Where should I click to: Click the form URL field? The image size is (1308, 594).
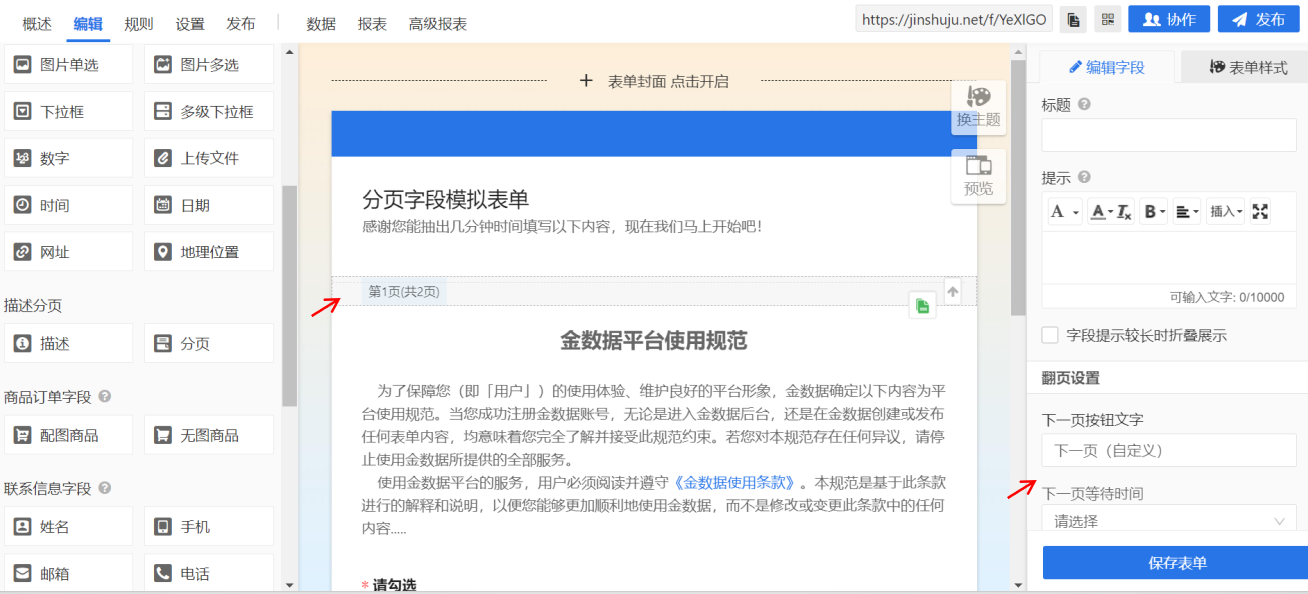pyautogui.click(x=954, y=19)
